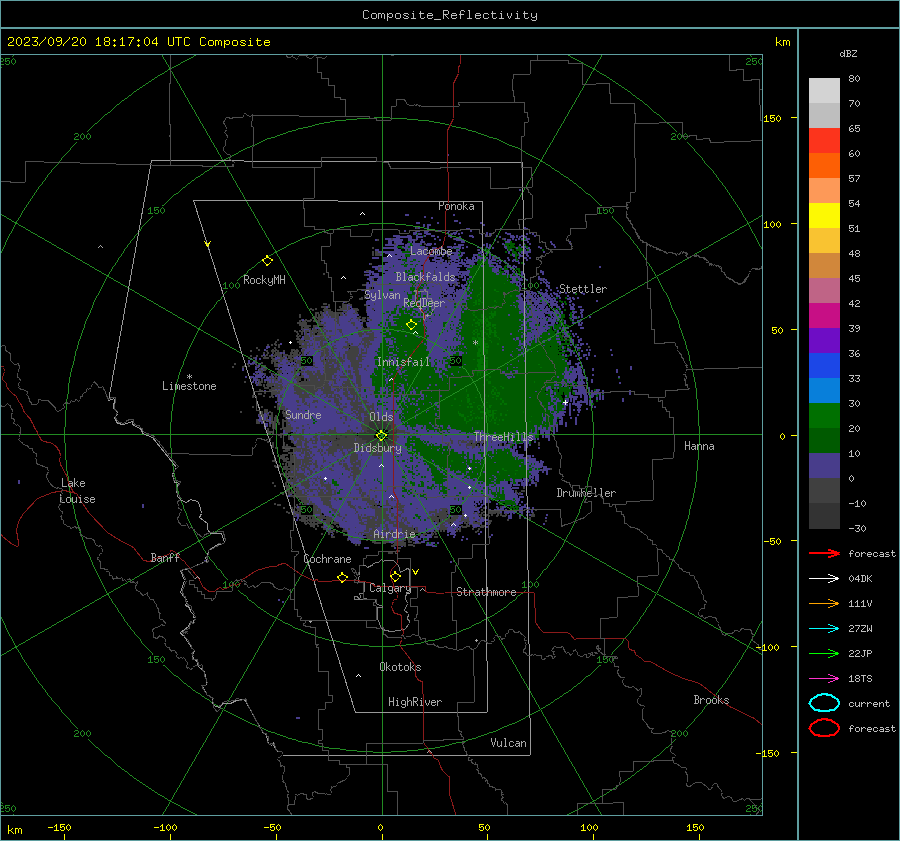Click the RedDeer city label
Image resolution: width=900 pixels, height=841 pixels.
pyautogui.click(x=424, y=303)
